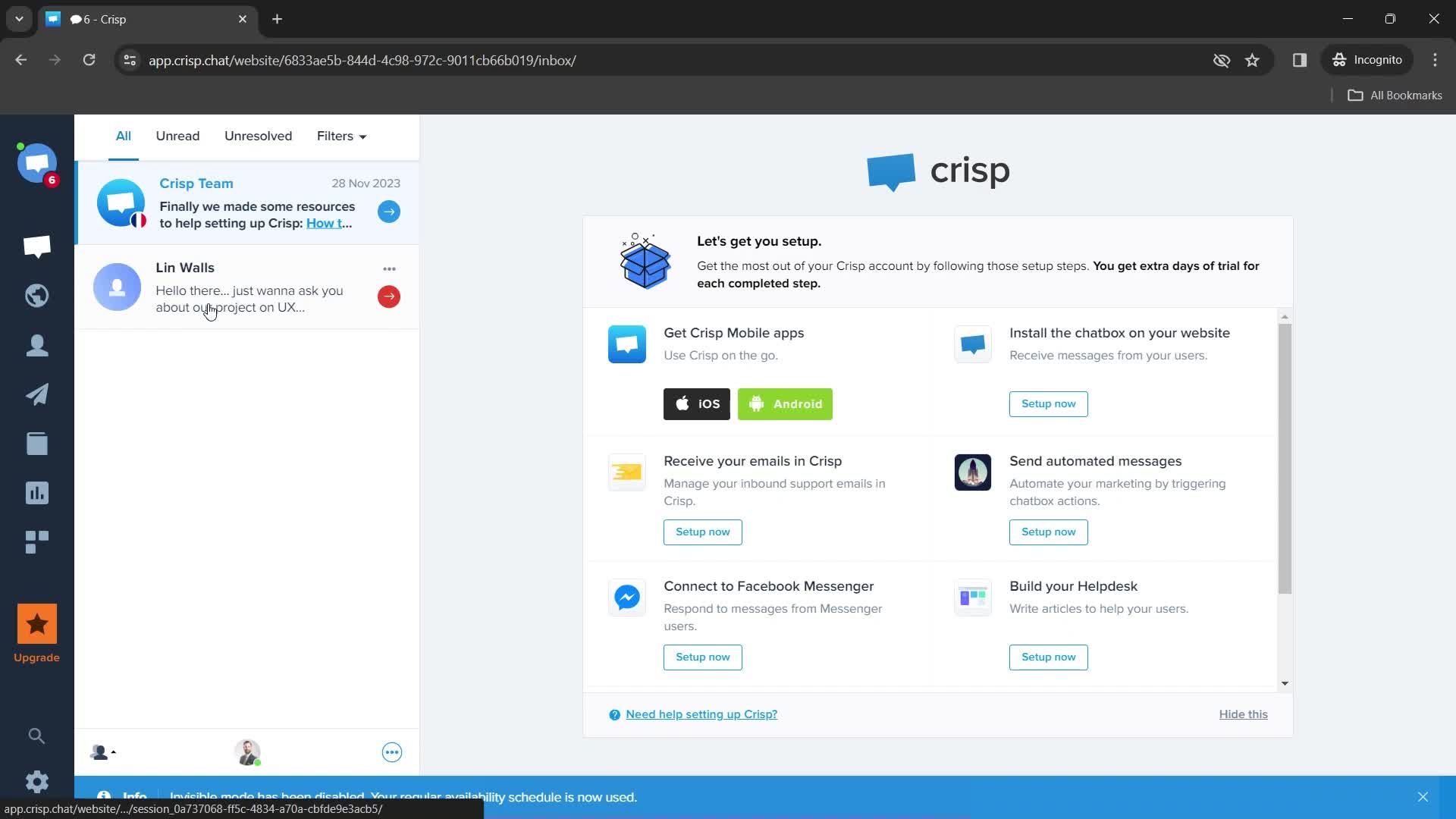
Task: Toggle agent availability status icon
Action: (x=247, y=752)
